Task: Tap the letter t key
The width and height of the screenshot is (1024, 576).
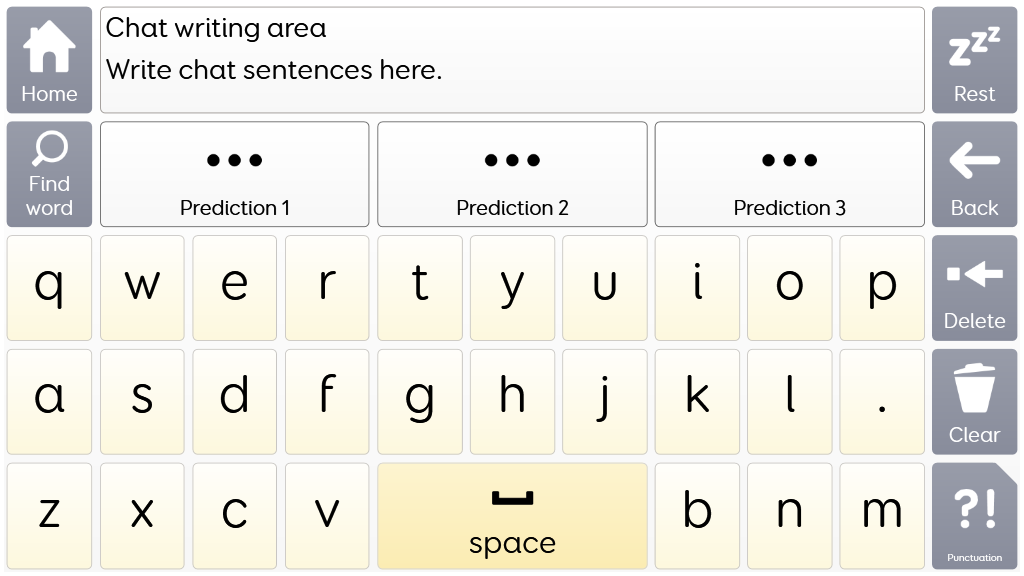Action: pos(420,288)
